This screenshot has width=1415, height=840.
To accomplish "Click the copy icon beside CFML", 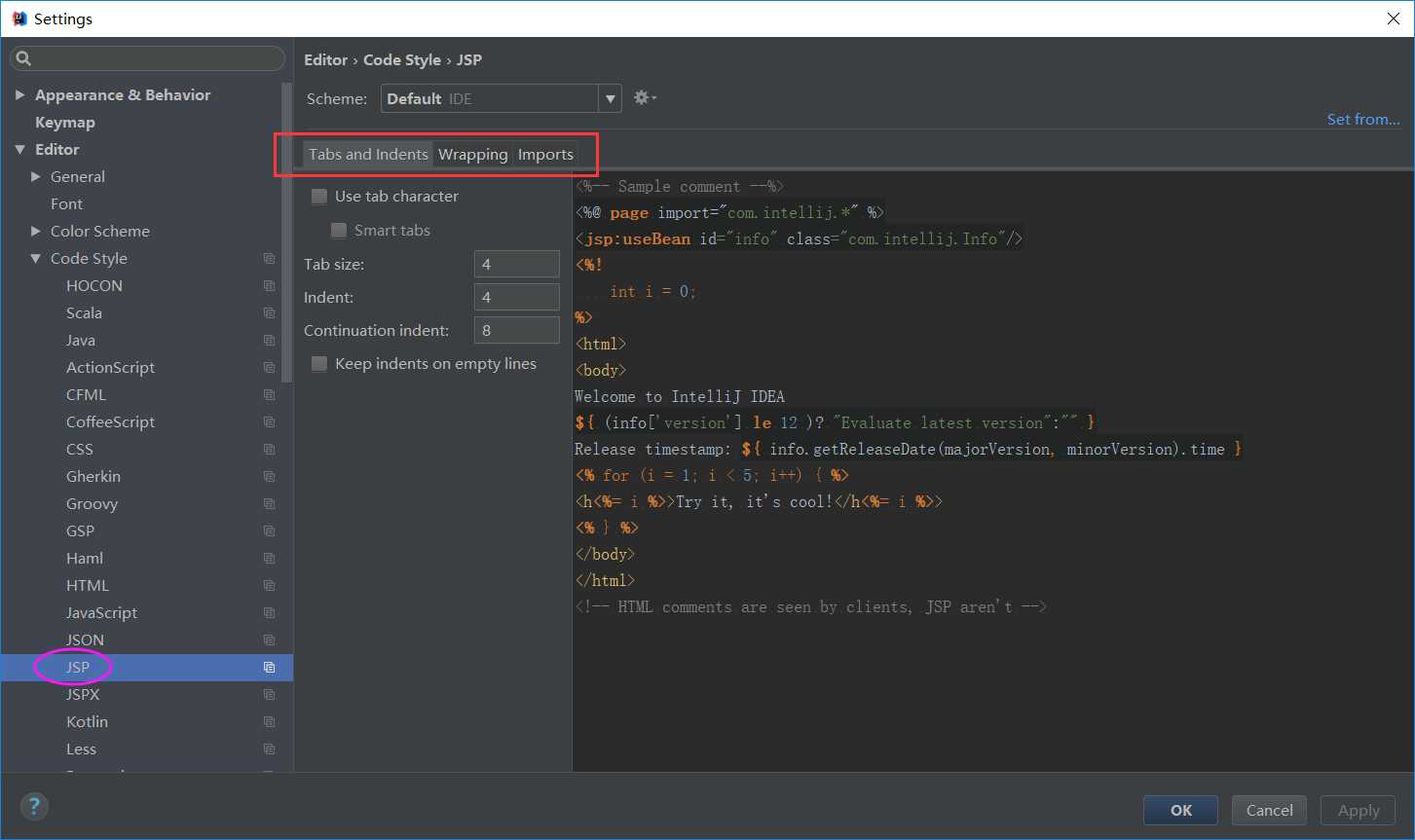I will coord(270,395).
